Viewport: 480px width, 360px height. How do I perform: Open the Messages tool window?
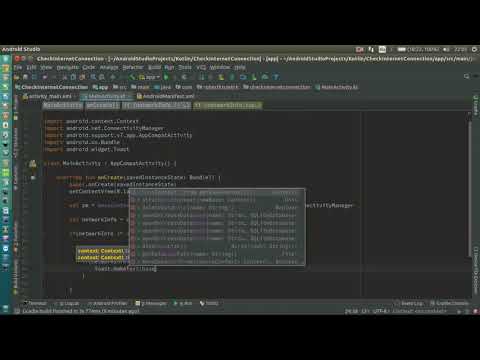(x=151, y=303)
